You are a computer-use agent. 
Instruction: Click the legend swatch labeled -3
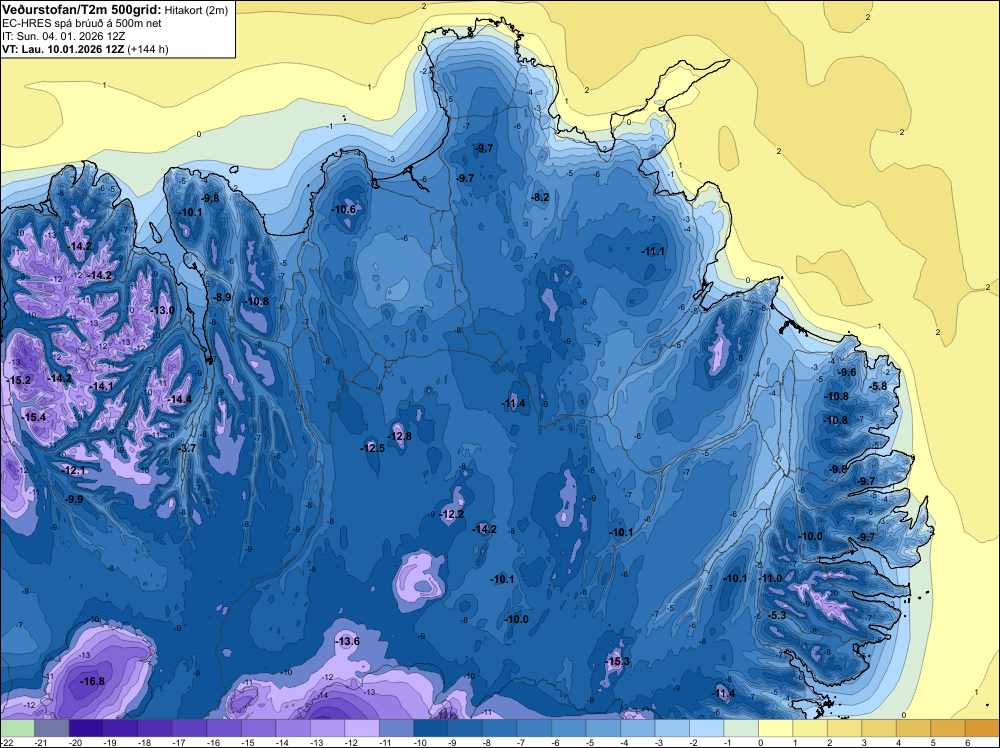tap(672, 728)
